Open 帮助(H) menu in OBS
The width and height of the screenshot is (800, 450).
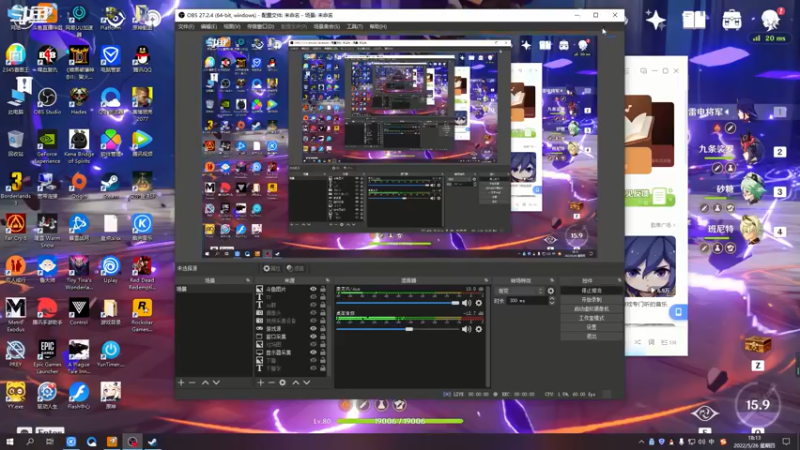pyautogui.click(x=378, y=27)
